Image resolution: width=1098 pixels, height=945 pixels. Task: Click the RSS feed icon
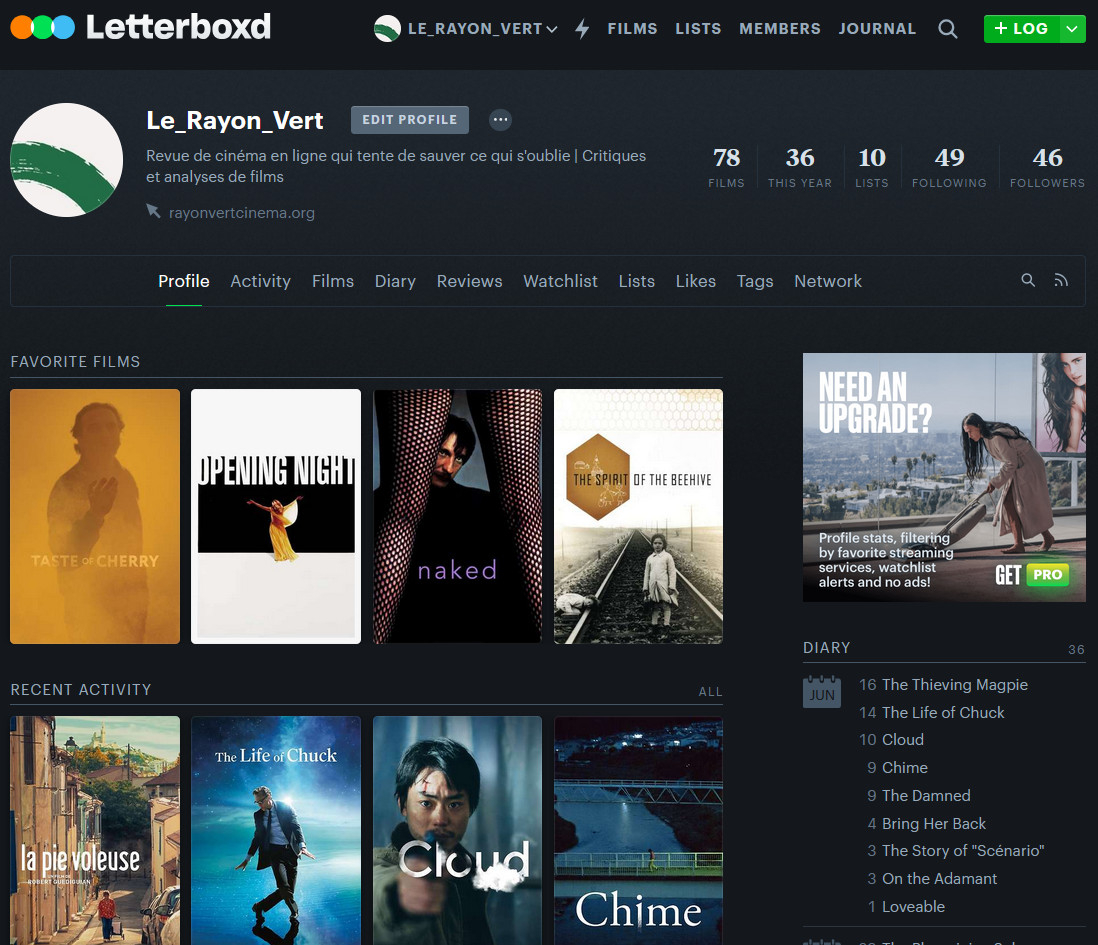pos(1061,281)
